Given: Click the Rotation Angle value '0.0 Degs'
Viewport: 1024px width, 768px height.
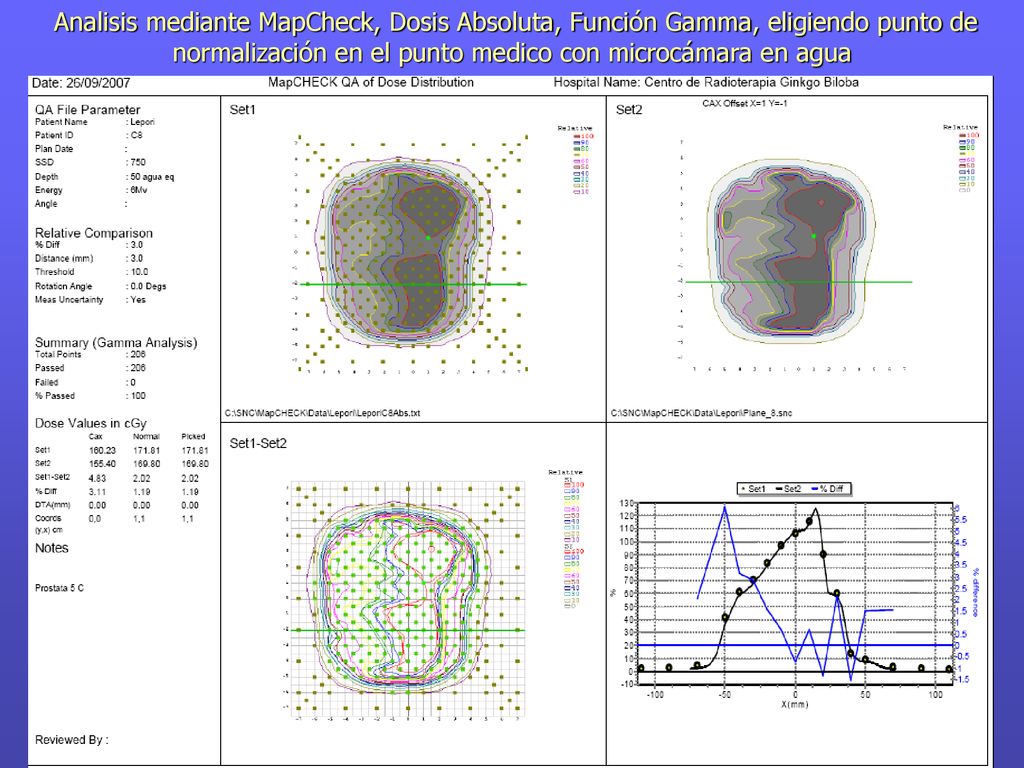Looking at the screenshot, I should (148, 286).
